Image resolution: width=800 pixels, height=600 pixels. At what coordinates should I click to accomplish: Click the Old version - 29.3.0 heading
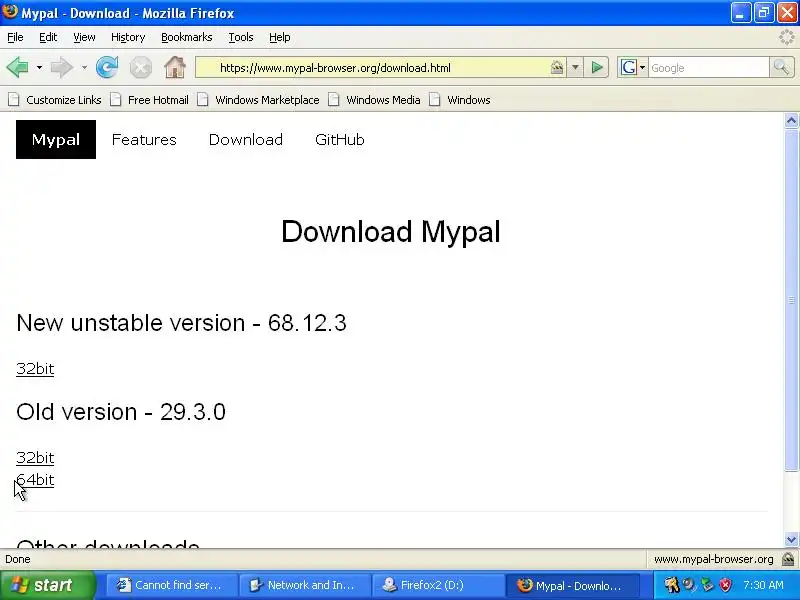pos(121,412)
